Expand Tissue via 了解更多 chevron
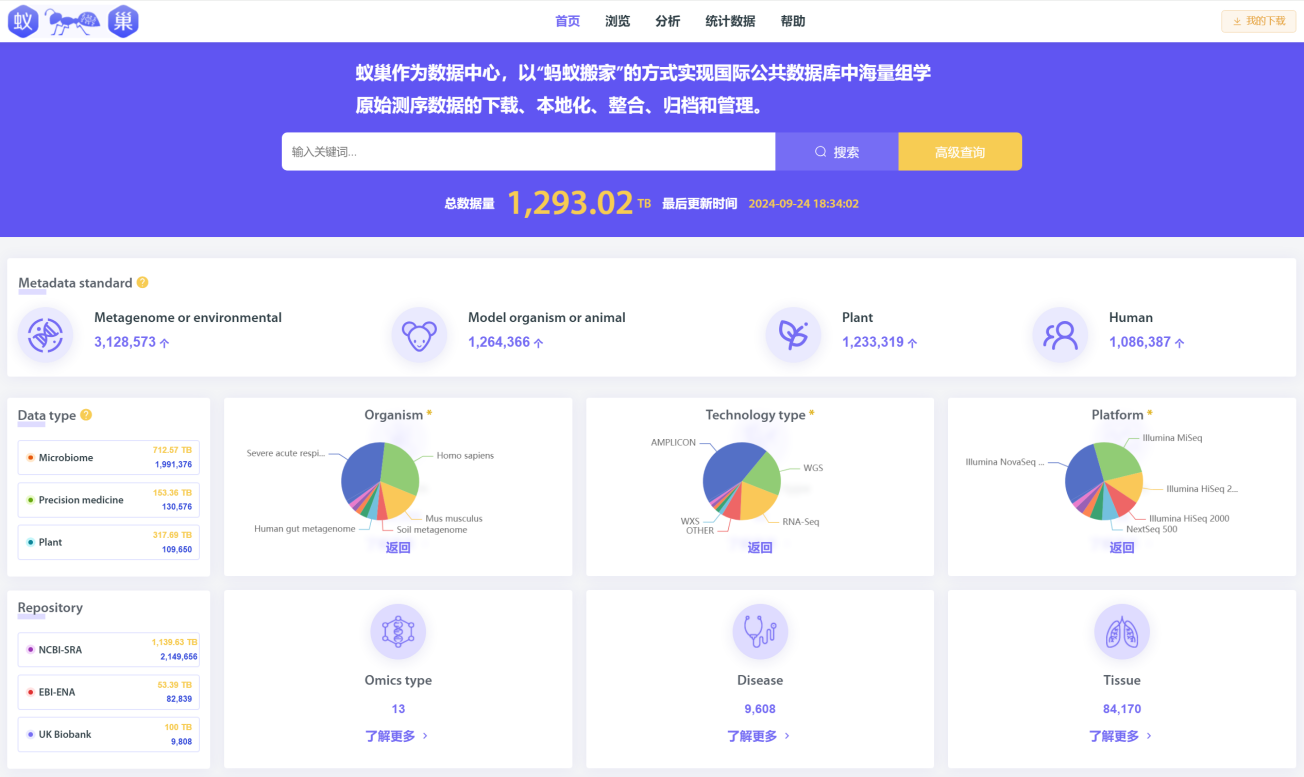The image size is (1304, 777). tap(1149, 736)
